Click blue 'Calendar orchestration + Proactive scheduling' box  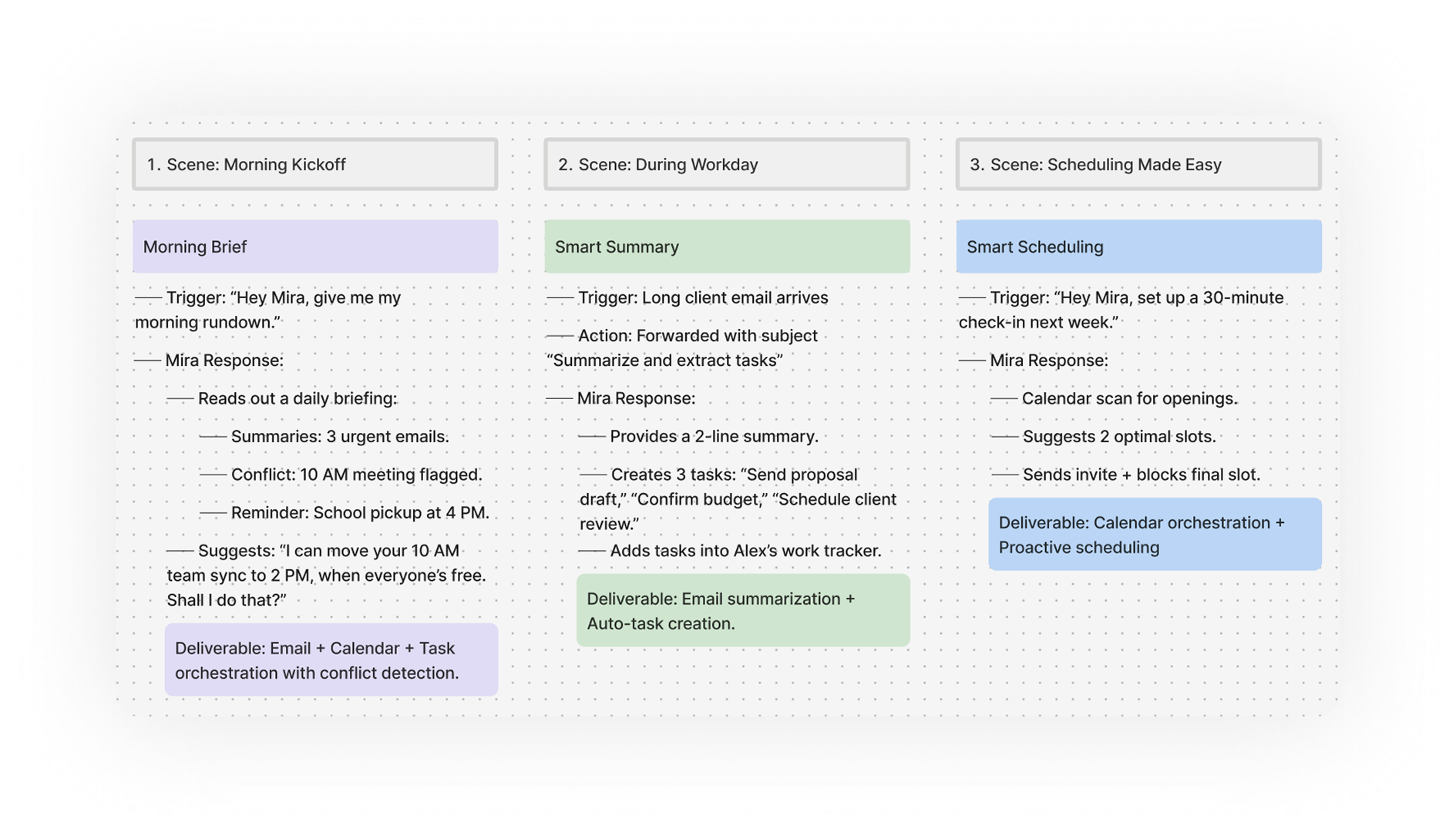coord(1155,535)
